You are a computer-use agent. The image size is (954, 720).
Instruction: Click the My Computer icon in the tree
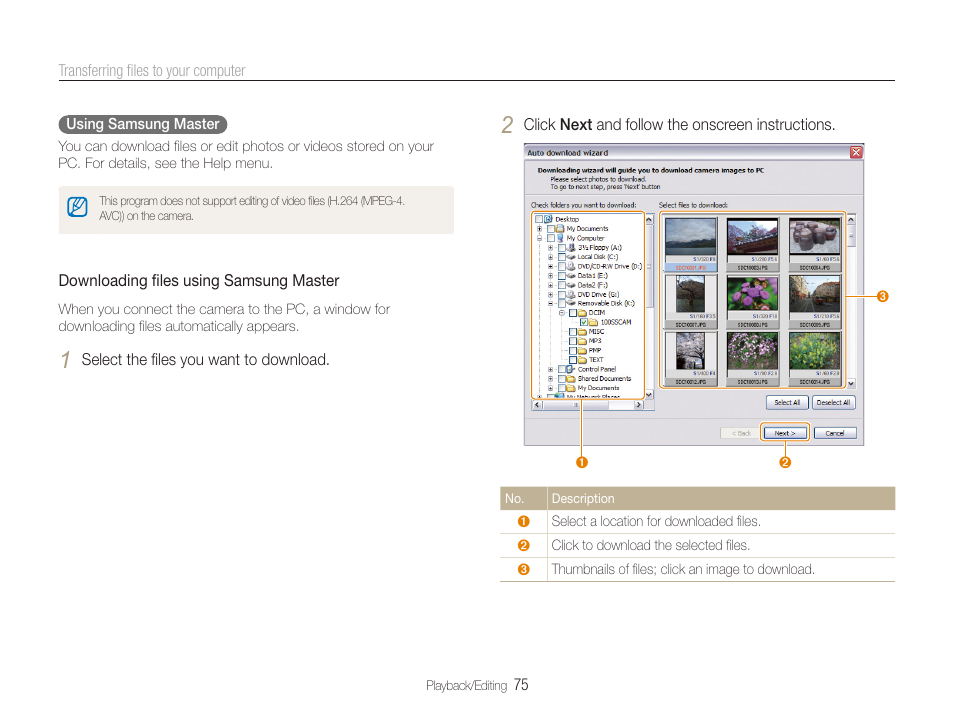click(x=560, y=238)
